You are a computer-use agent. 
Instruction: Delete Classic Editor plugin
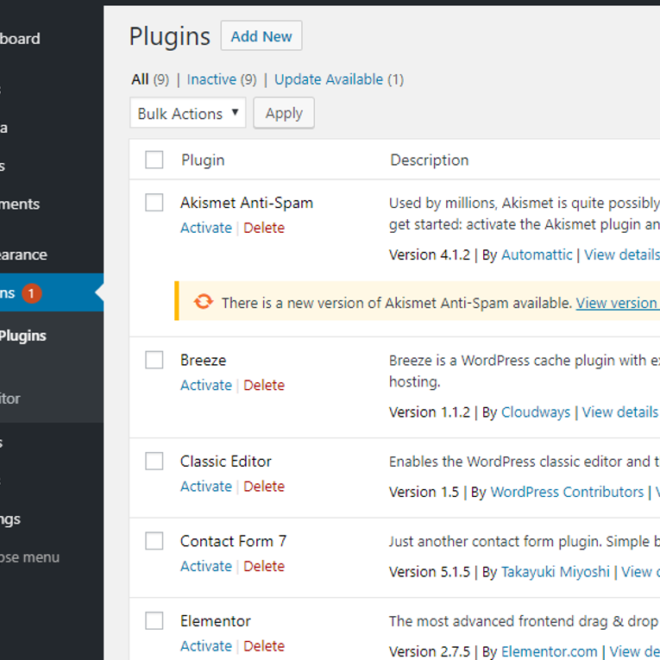coord(264,486)
